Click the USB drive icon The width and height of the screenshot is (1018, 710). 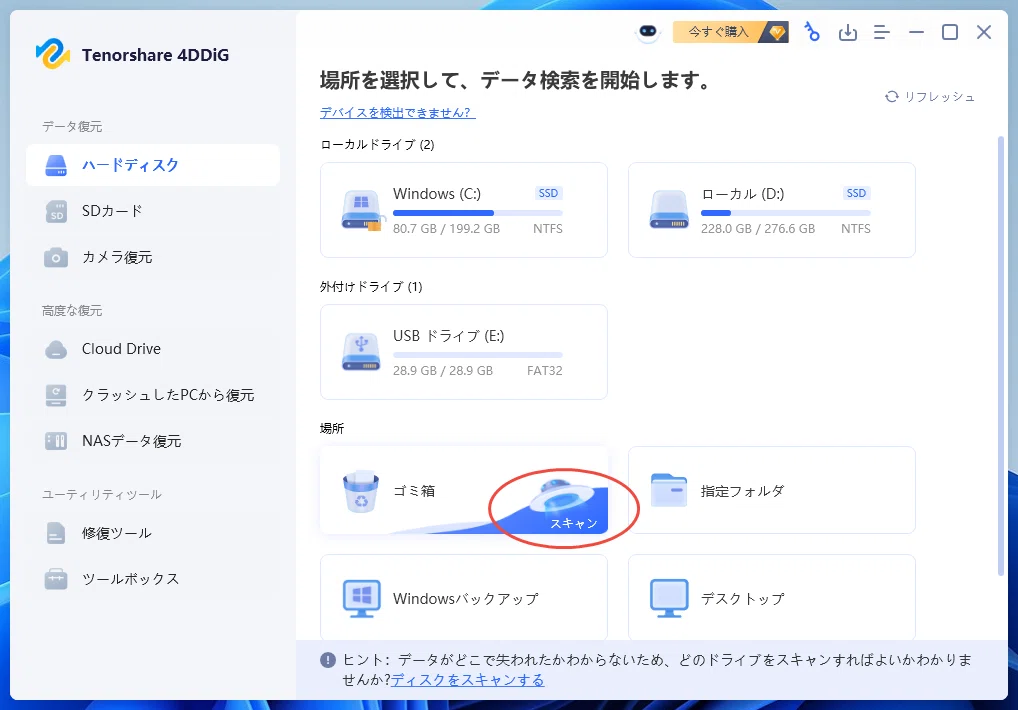361,352
